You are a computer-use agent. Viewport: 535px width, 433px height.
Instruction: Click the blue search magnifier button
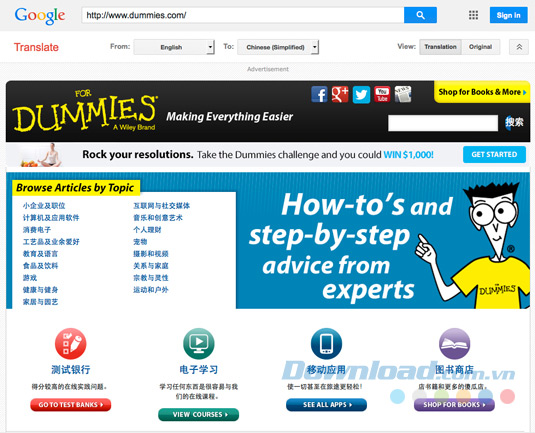pyautogui.click(x=420, y=15)
